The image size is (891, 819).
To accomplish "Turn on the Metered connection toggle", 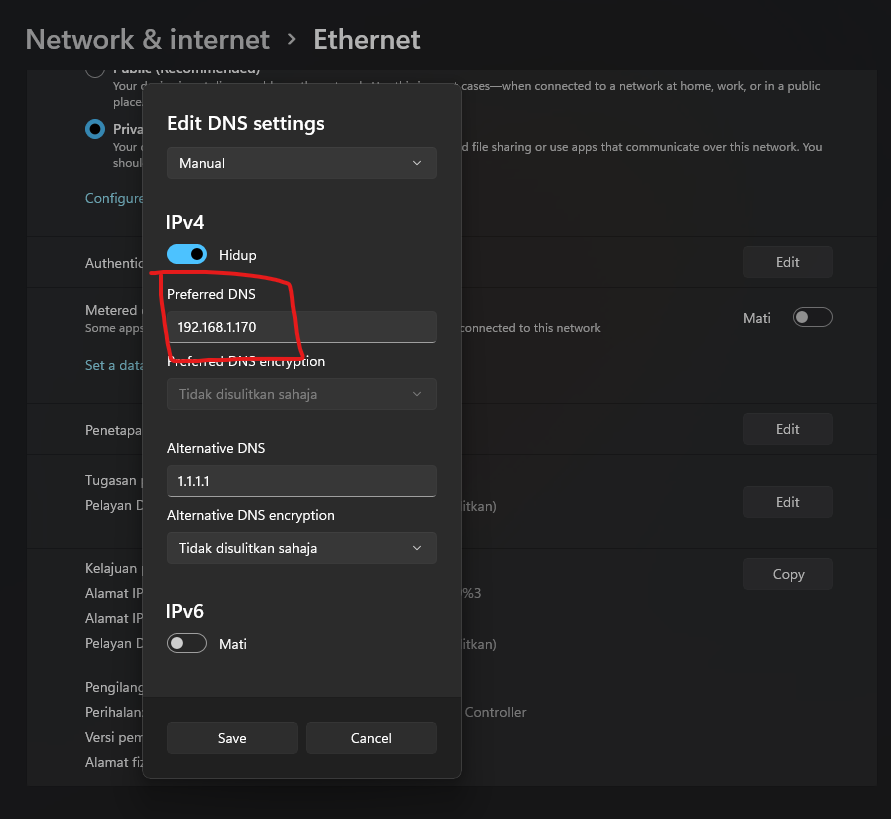I will point(812,318).
